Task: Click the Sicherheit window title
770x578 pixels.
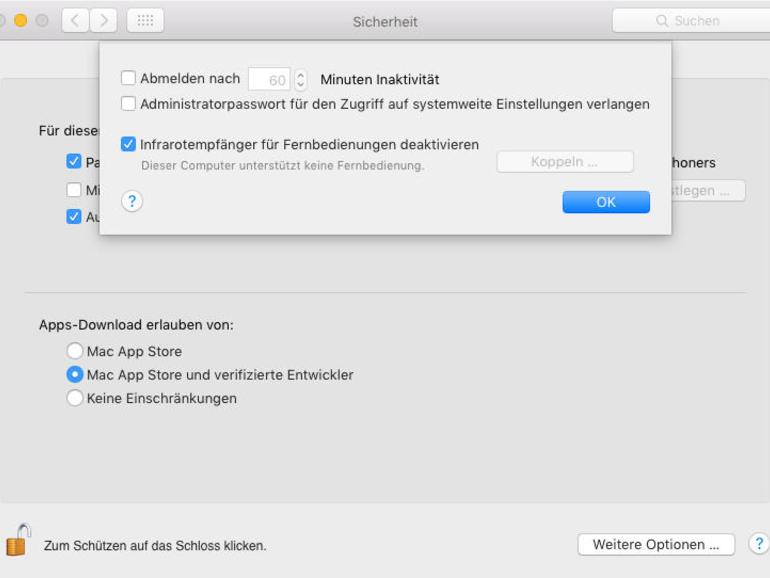Action: pos(385,22)
